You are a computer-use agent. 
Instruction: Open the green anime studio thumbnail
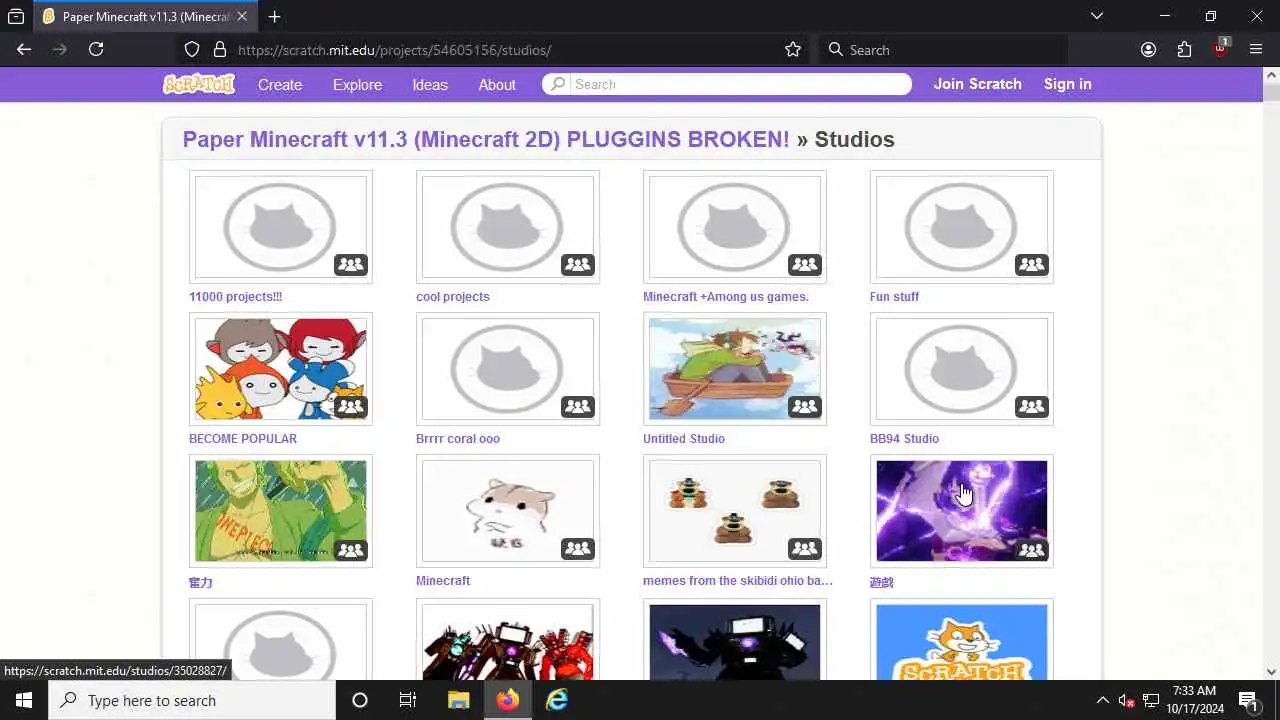click(x=281, y=511)
